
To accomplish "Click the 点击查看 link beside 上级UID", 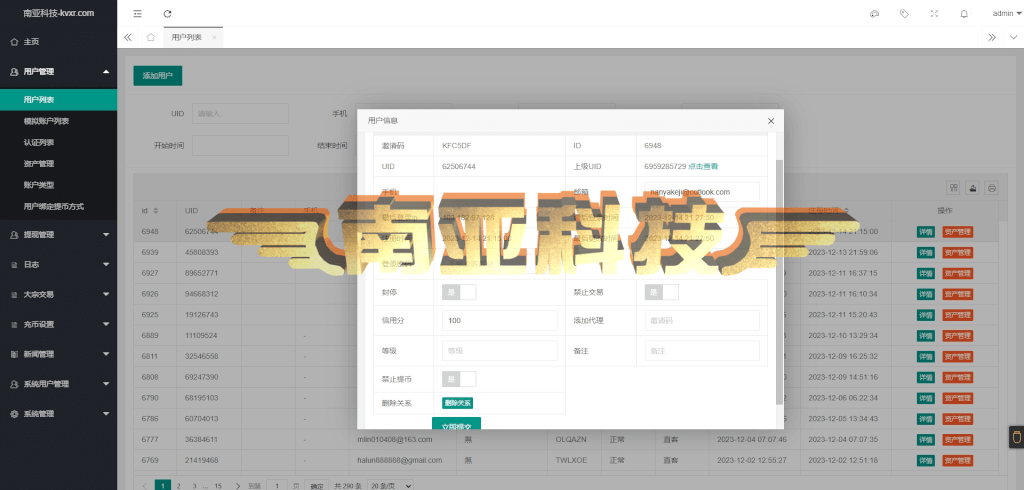I will point(703,167).
